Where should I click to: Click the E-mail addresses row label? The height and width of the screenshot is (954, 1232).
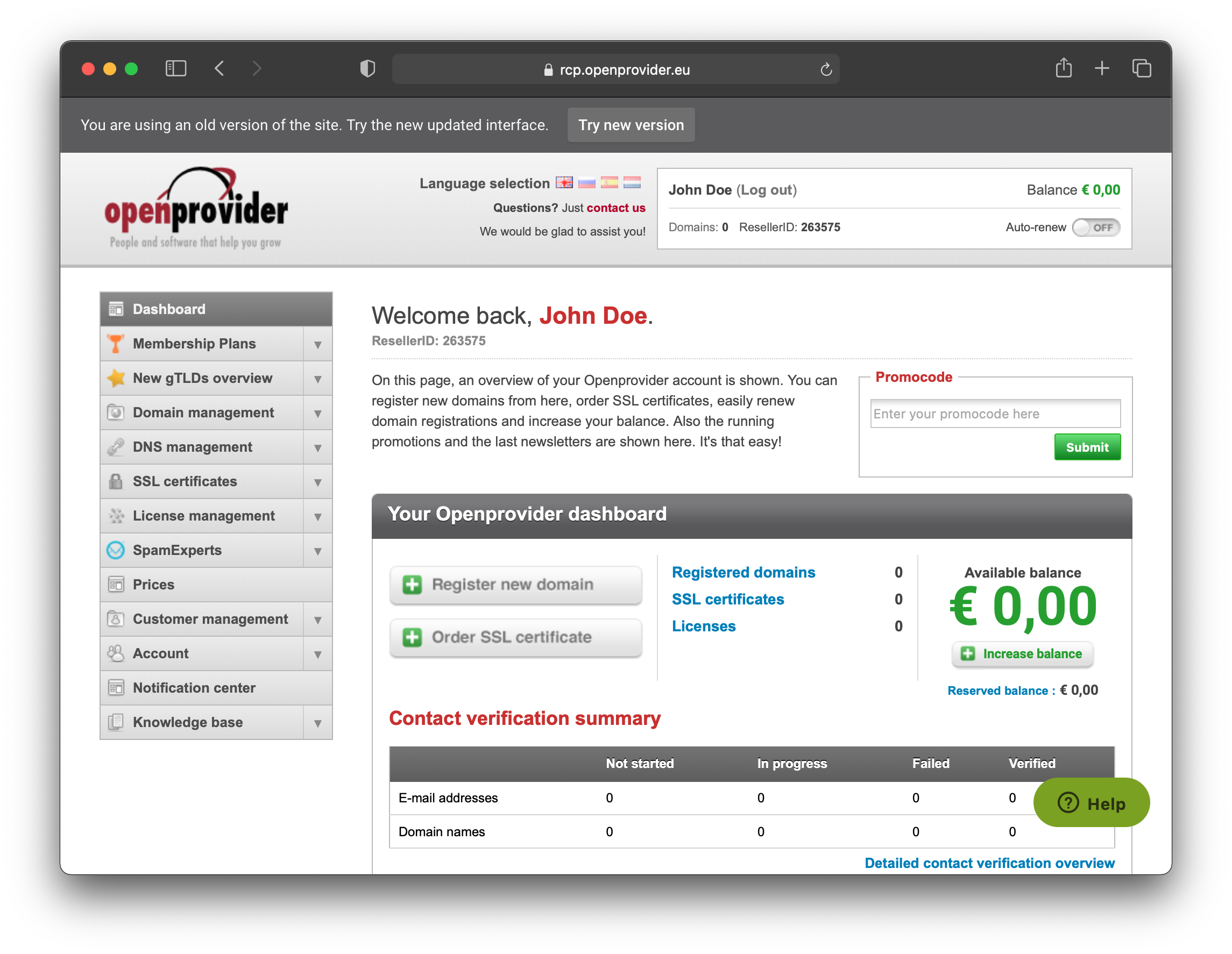pyautogui.click(x=448, y=798)
